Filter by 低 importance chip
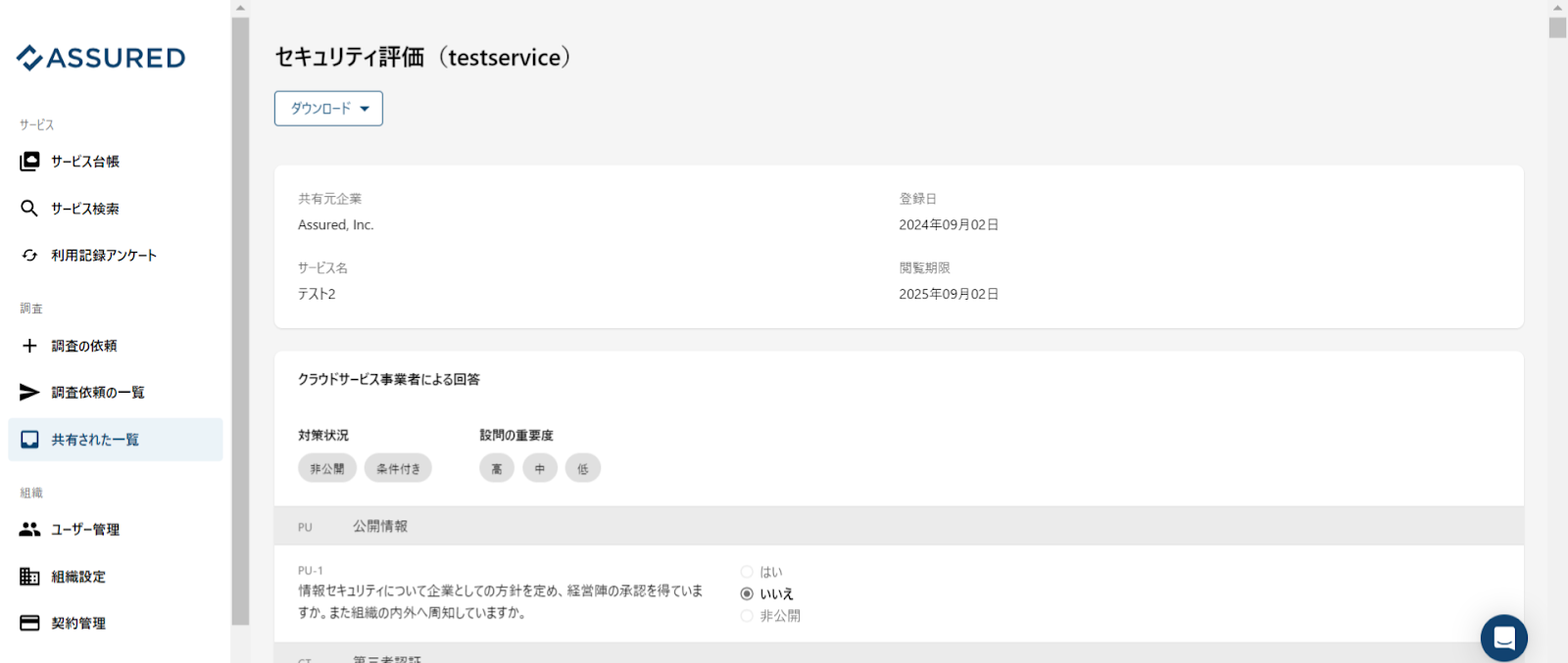 (x=583, y=468)
